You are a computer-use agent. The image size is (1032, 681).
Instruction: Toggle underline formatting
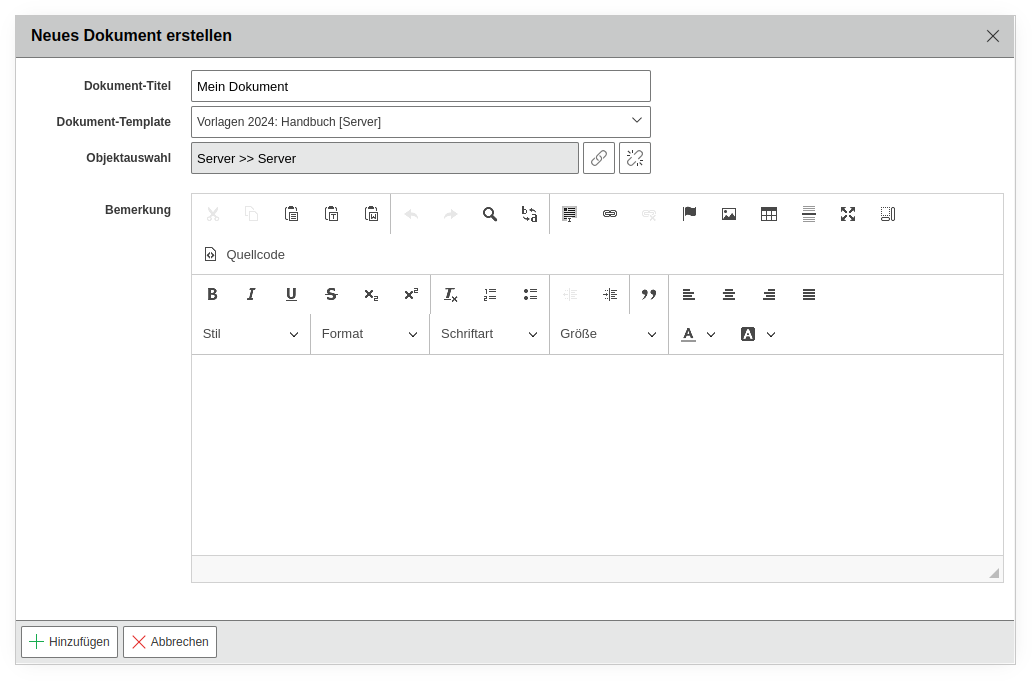tap(291, 294)
